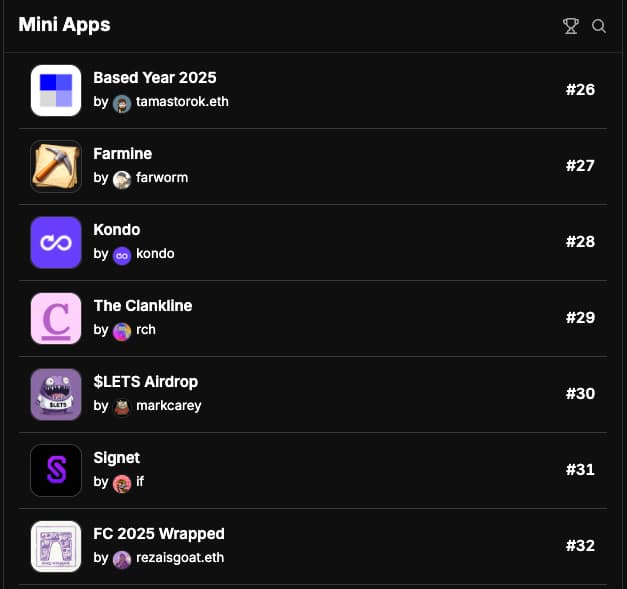
Task: Open the trophy leaderboard icon
Action: pos(571,26)
